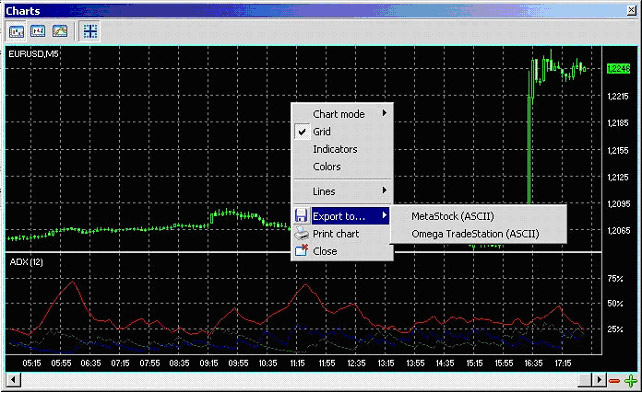Zoom in with green plus icon
The width and height of the screenshot is (642, 393).
631,380
